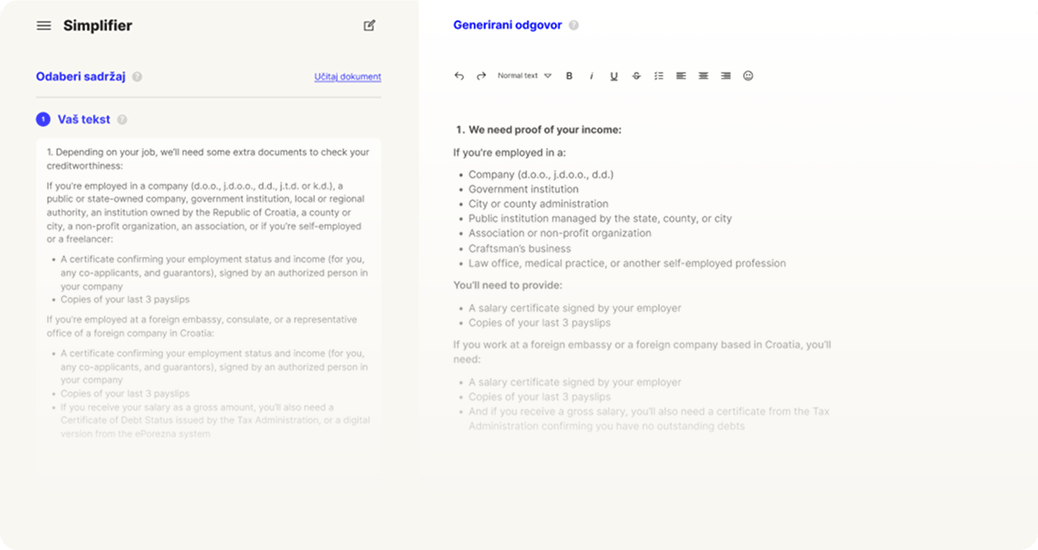Click the Generirani odgovor heading
The image size is (1038, 550).
pos(508,25)
